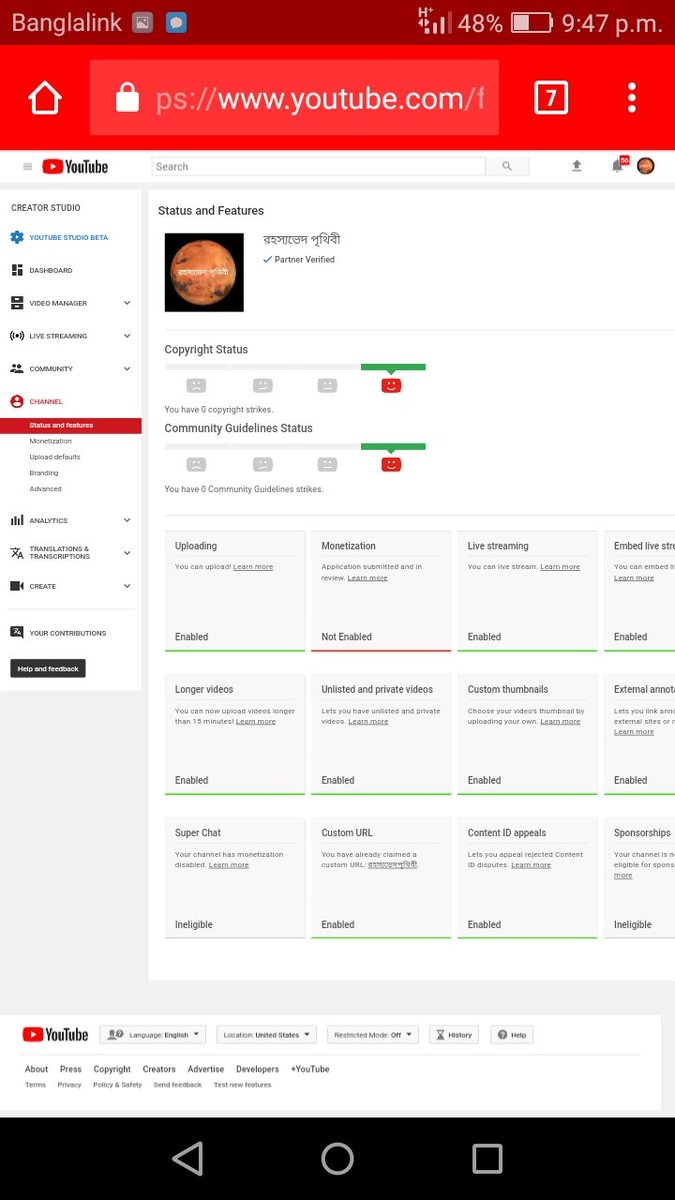Click the red smiley under Community Guidelines Status
Image resolution: width=675 pixels, height=1200 pixels.
click(x=391, y=464)
